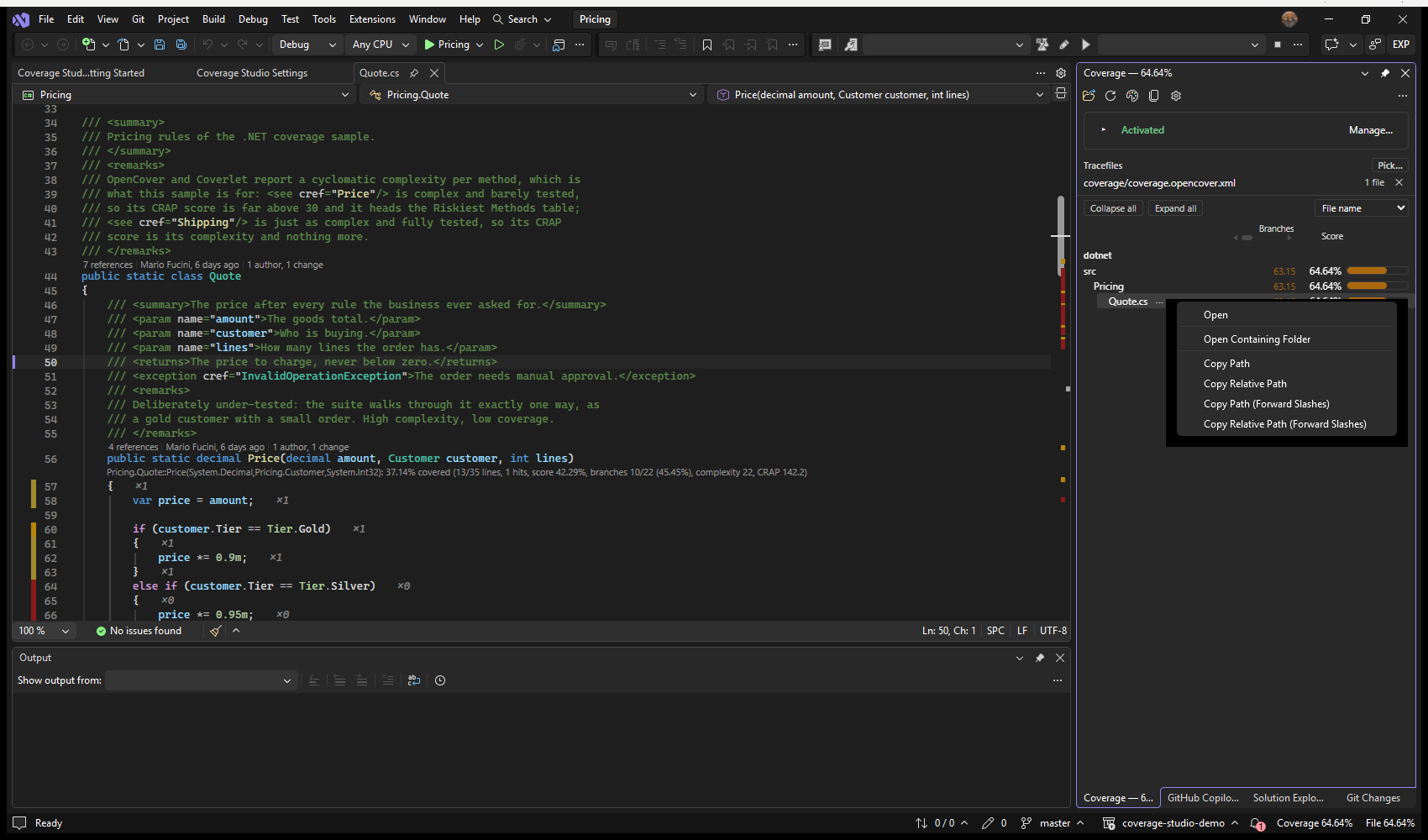Click the Branches column horizontal scroll thumb

pos(1247,238)
